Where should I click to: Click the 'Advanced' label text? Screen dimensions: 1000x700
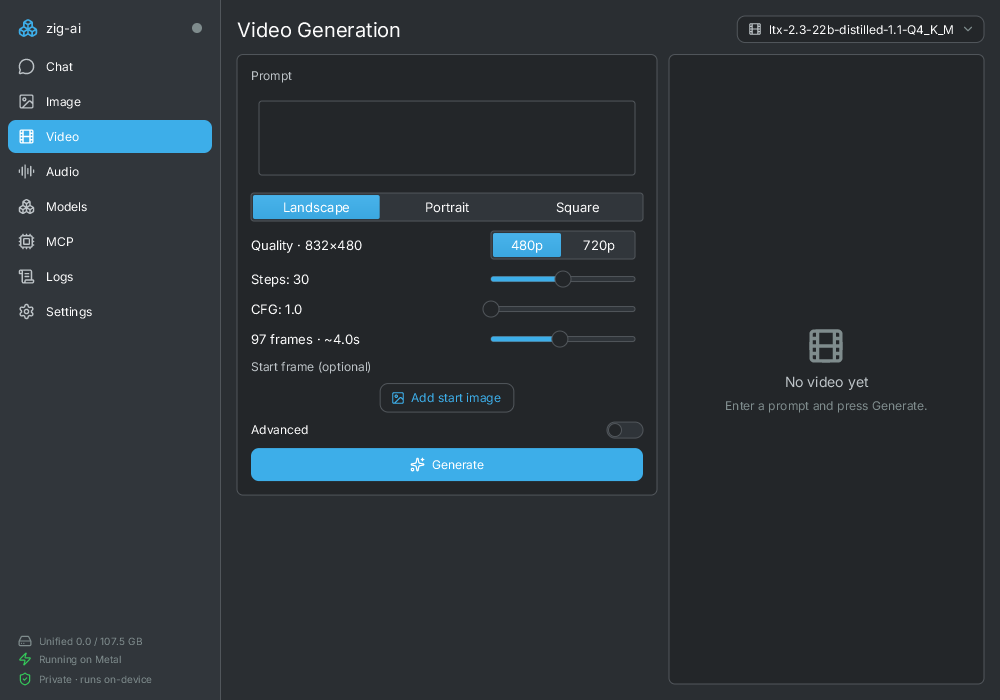click(x=279, y=430)
